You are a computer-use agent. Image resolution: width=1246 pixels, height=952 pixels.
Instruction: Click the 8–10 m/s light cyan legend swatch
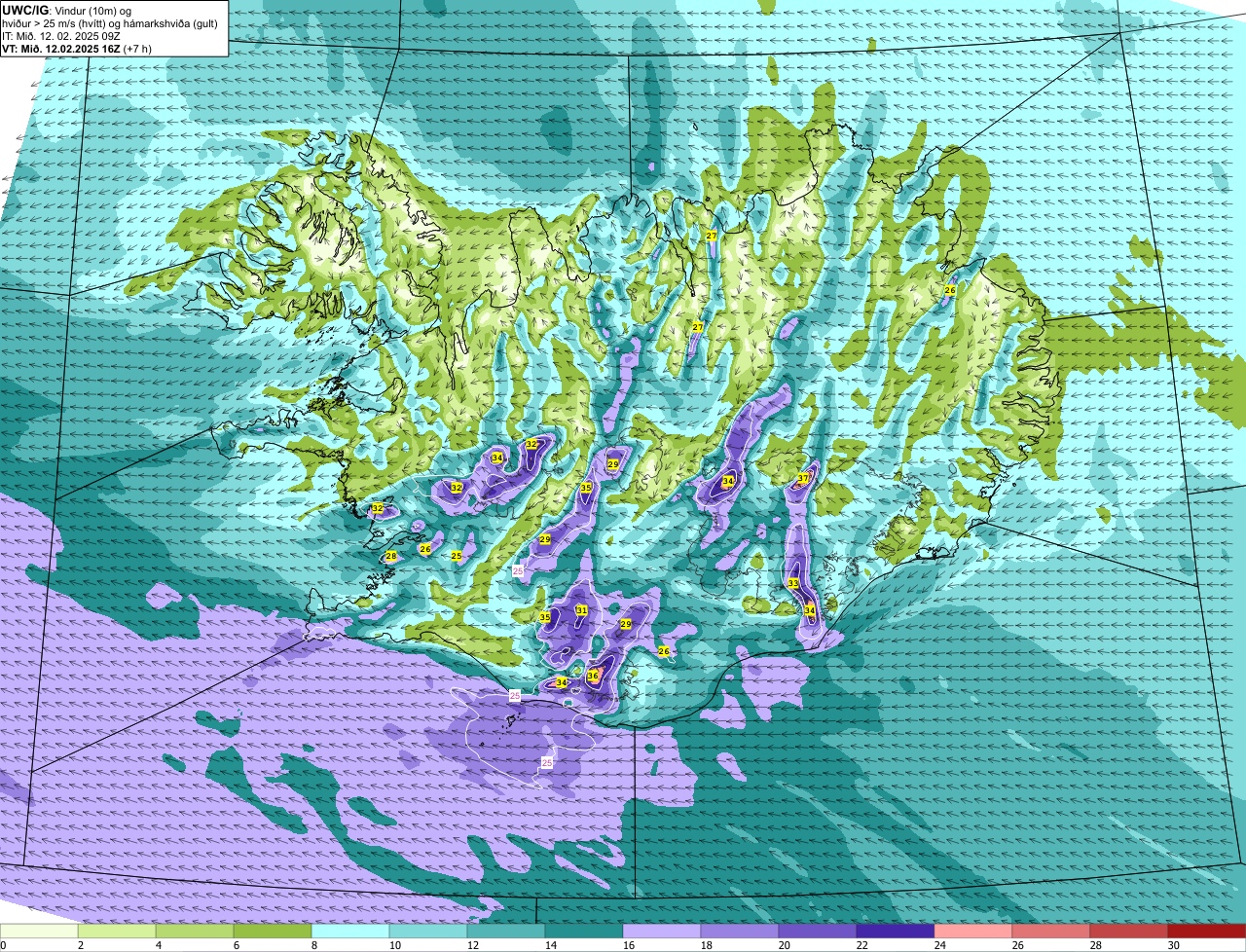tap(350, 932)
